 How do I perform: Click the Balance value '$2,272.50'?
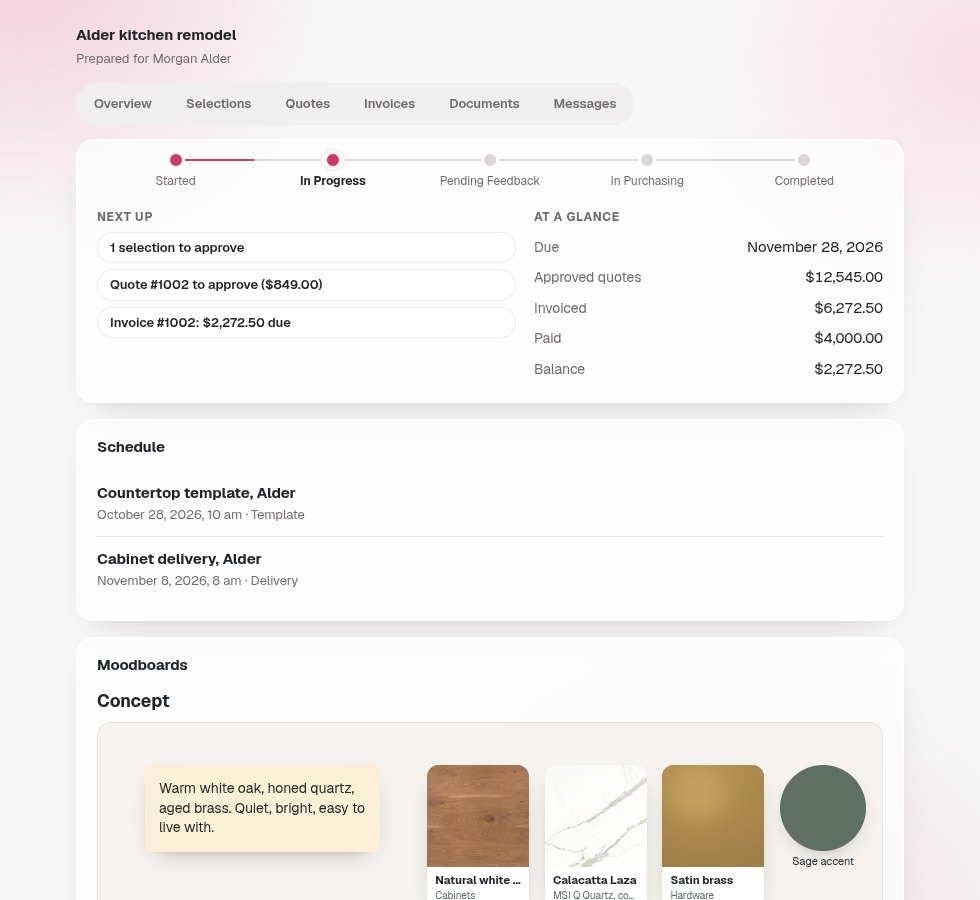pos(848,369)
